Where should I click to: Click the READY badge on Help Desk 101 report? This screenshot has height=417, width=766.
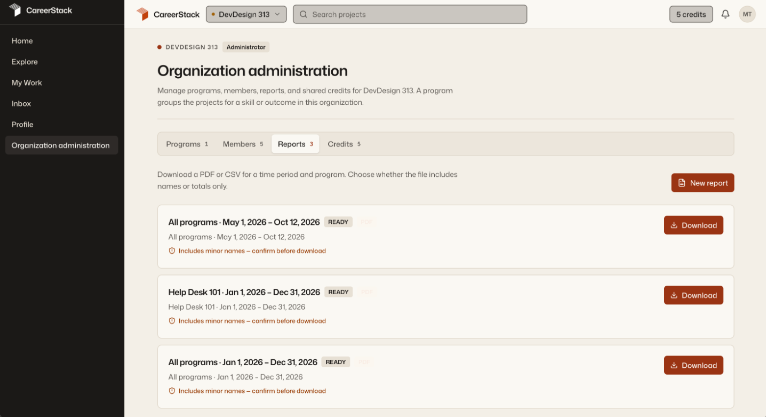tap(338, 292)
